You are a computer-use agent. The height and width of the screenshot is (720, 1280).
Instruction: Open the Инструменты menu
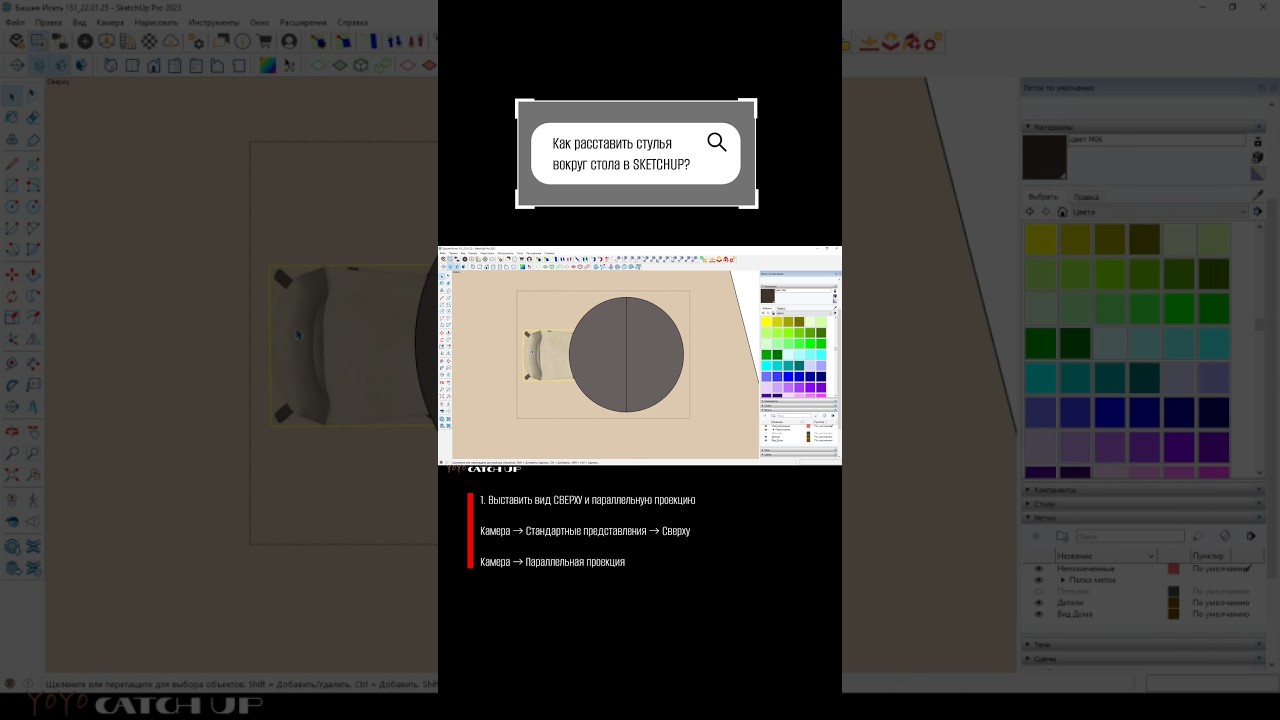214,22
